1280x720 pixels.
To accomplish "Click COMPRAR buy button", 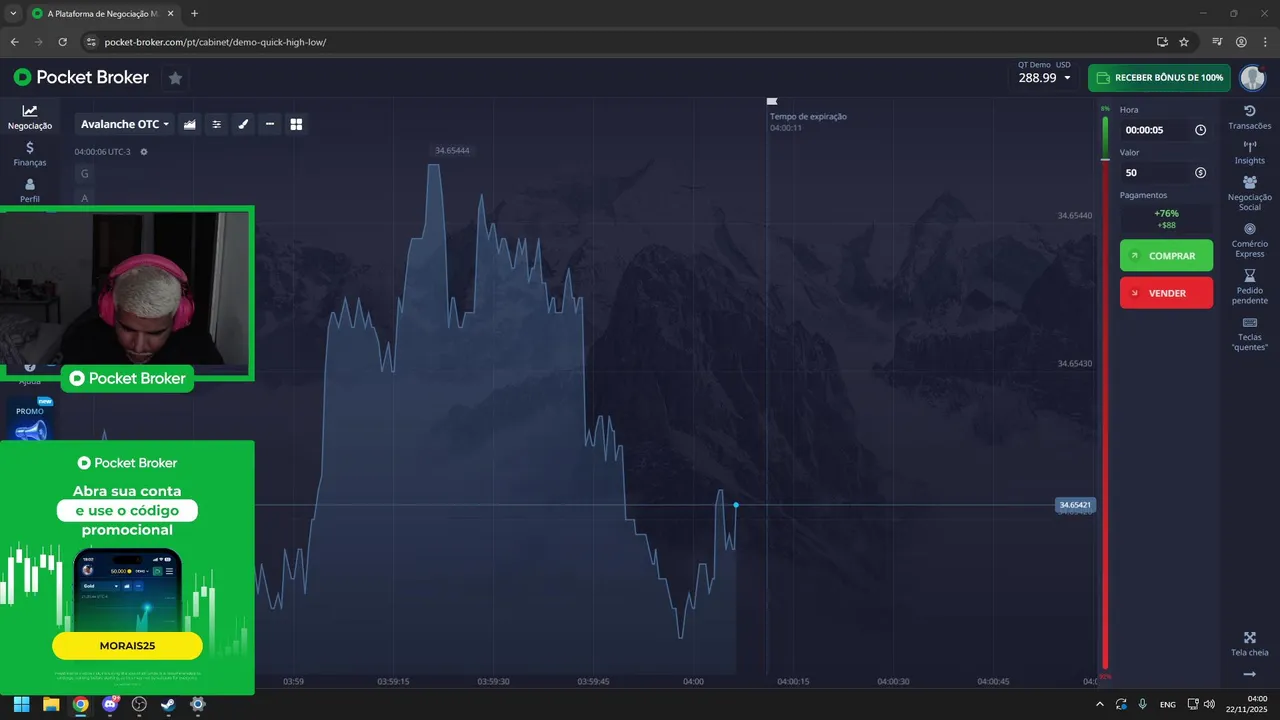I will coord(1166,255).
